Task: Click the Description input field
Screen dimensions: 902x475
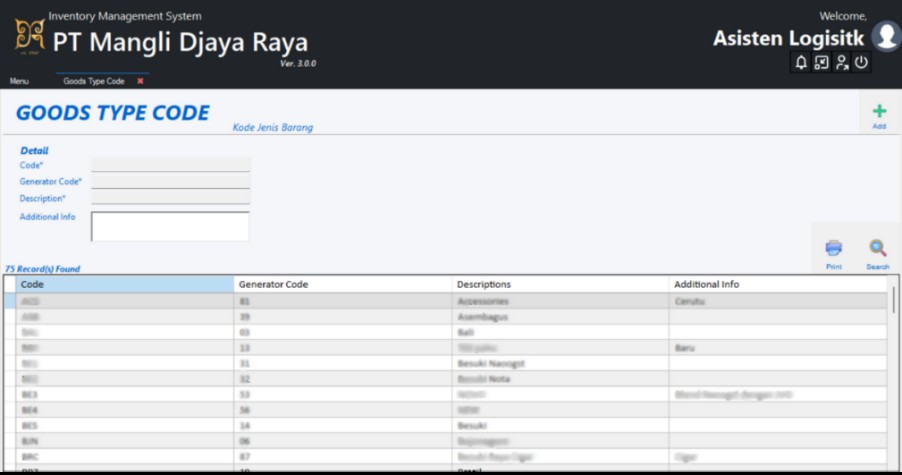Action: point(170,198)
